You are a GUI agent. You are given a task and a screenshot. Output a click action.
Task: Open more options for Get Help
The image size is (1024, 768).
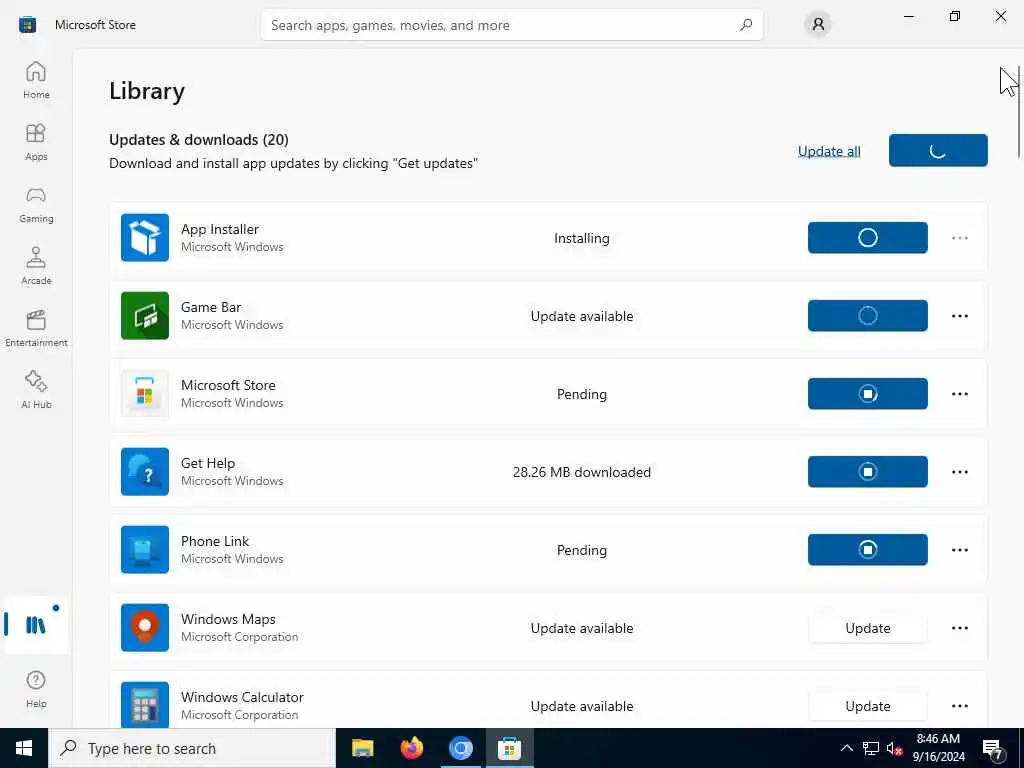(x=959, y=472)
